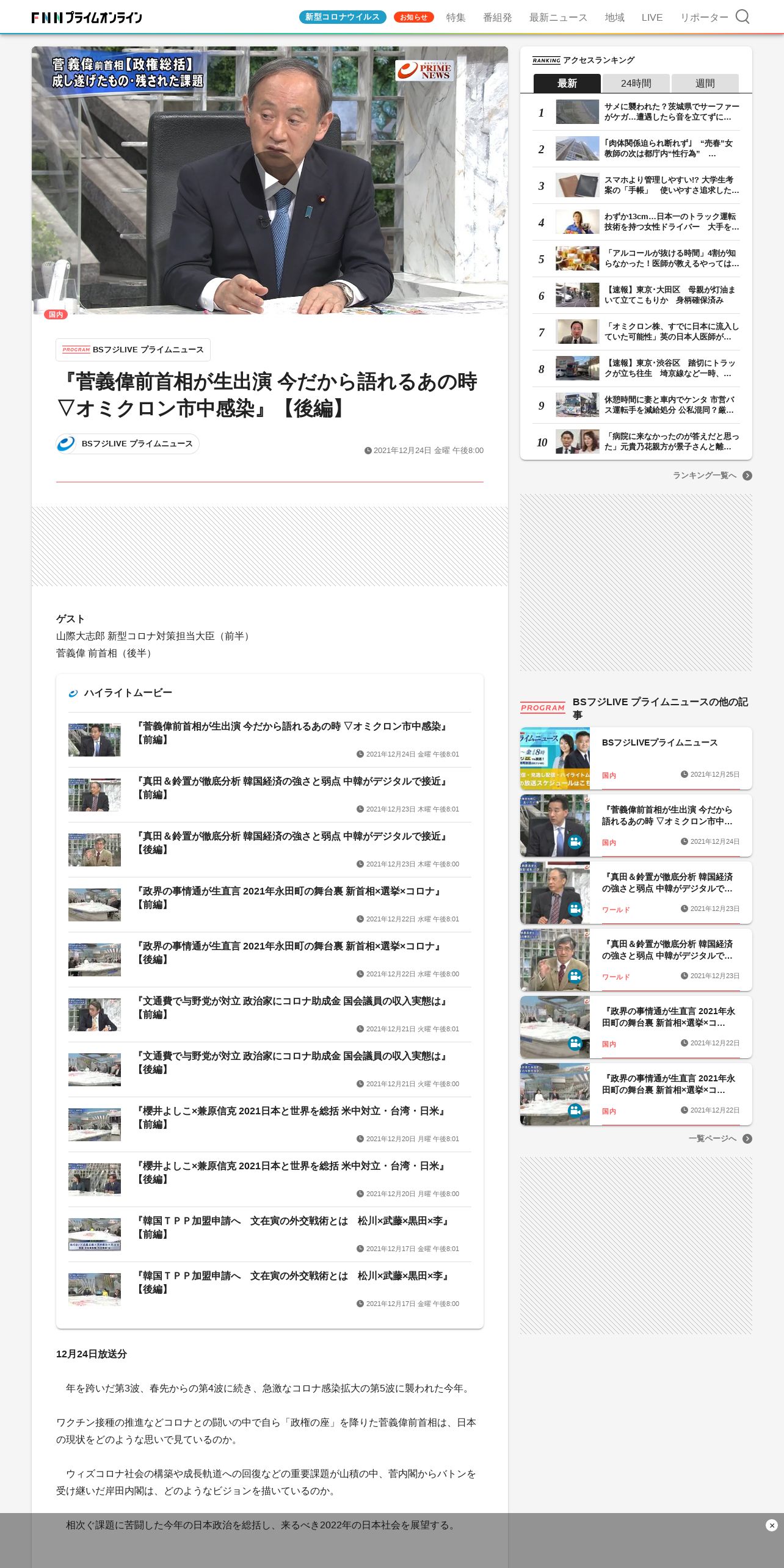Click the 国内 category badge on the video
This screenshot has width=784, height=1568.
(x=56, y=314)
